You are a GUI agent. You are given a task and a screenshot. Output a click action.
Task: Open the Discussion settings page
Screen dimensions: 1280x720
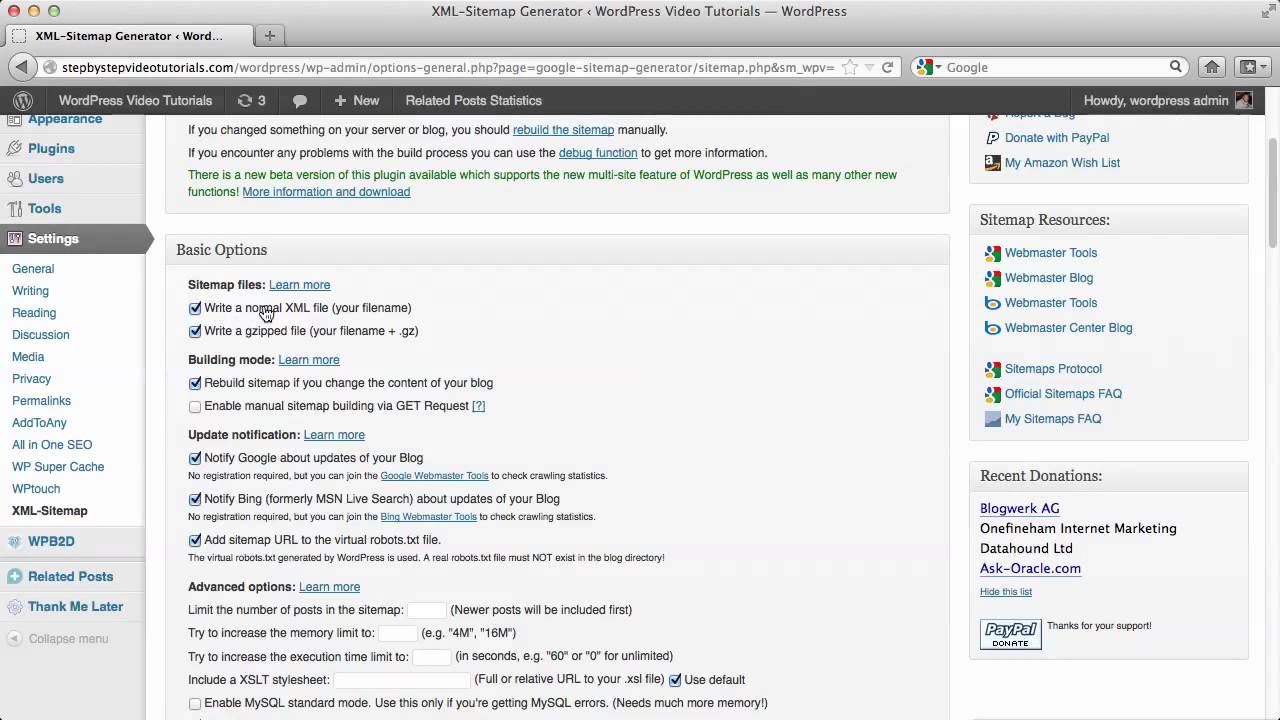pos(41,335)
